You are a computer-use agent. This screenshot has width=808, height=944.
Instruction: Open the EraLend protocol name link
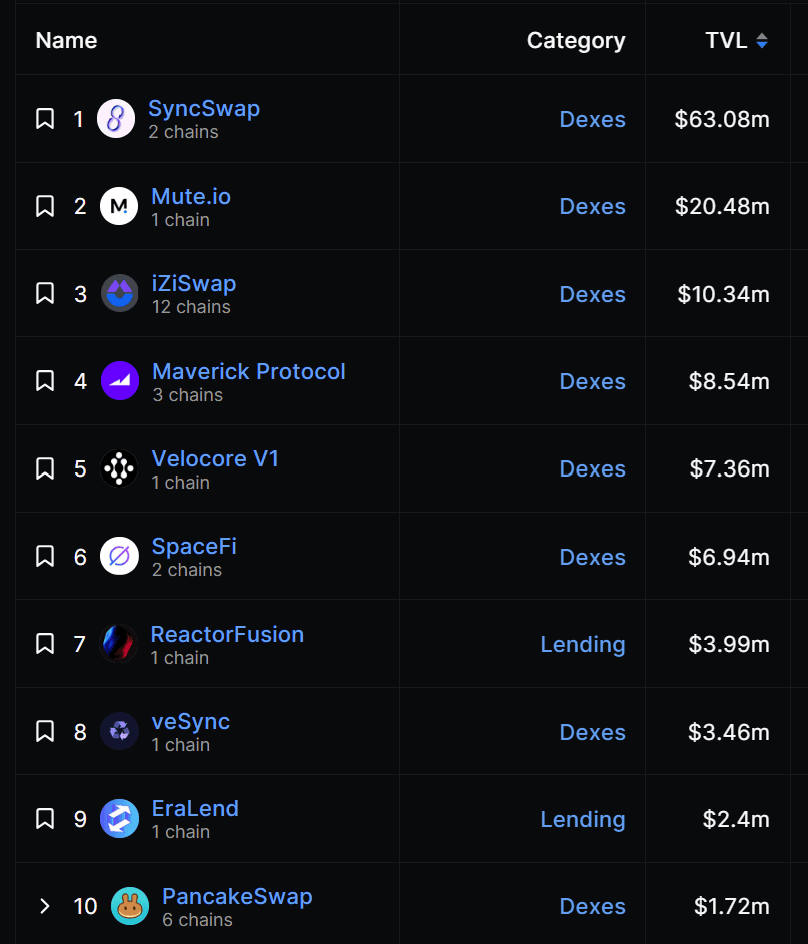[x=195, y=809]
